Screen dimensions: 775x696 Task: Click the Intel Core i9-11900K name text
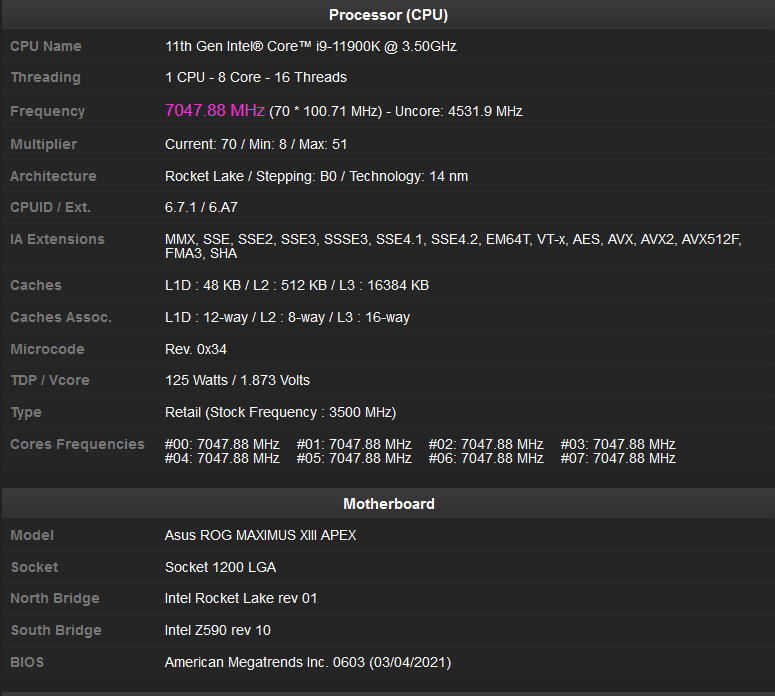coord(310,46)
